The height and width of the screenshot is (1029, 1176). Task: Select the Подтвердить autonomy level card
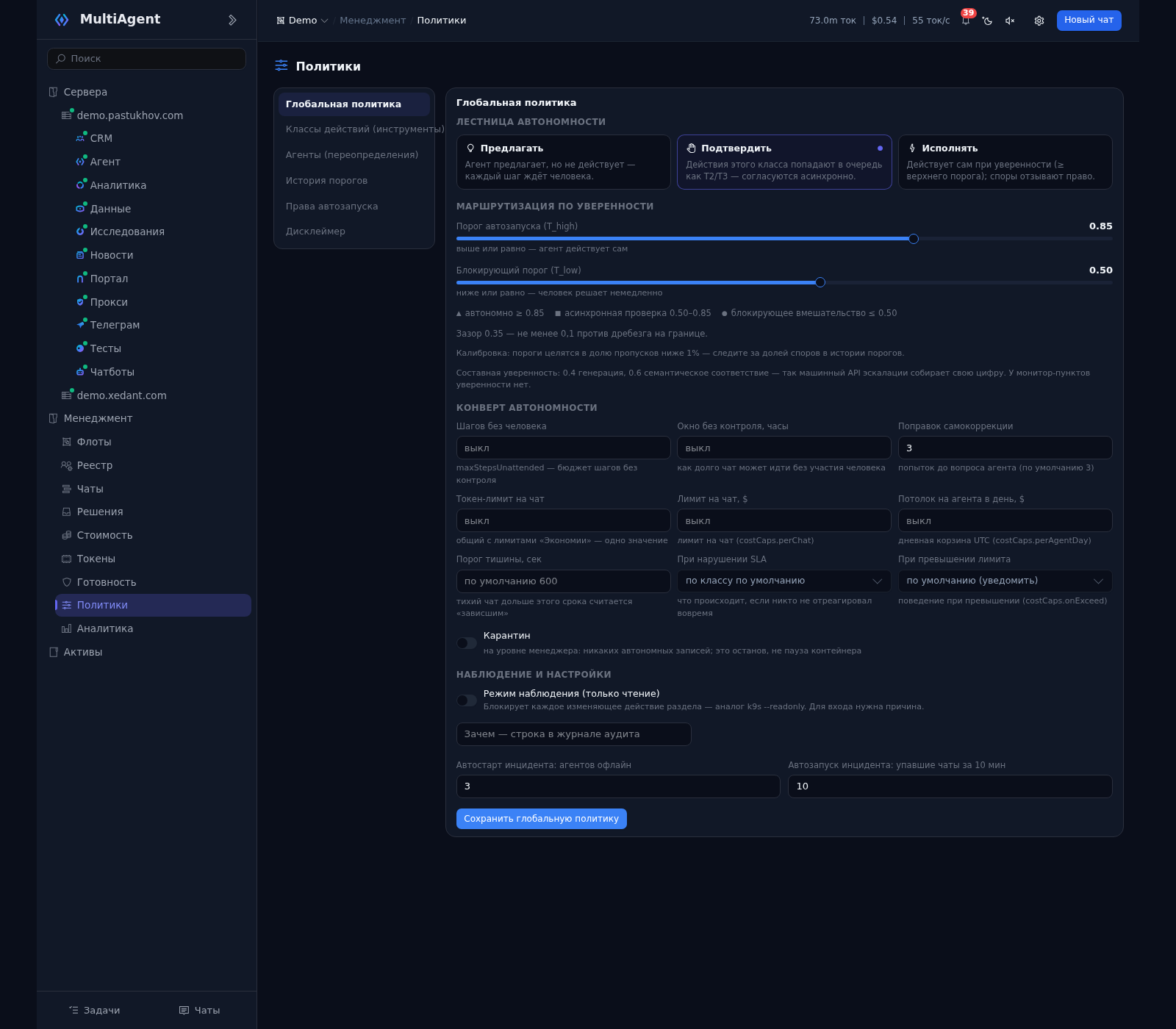(x=784, y=162)
